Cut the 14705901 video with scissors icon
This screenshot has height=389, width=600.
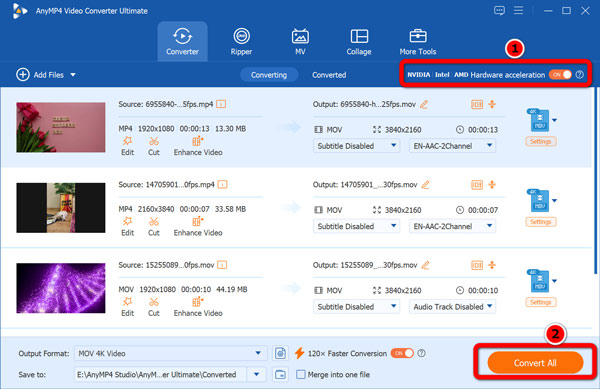click(x=154, y=226)
